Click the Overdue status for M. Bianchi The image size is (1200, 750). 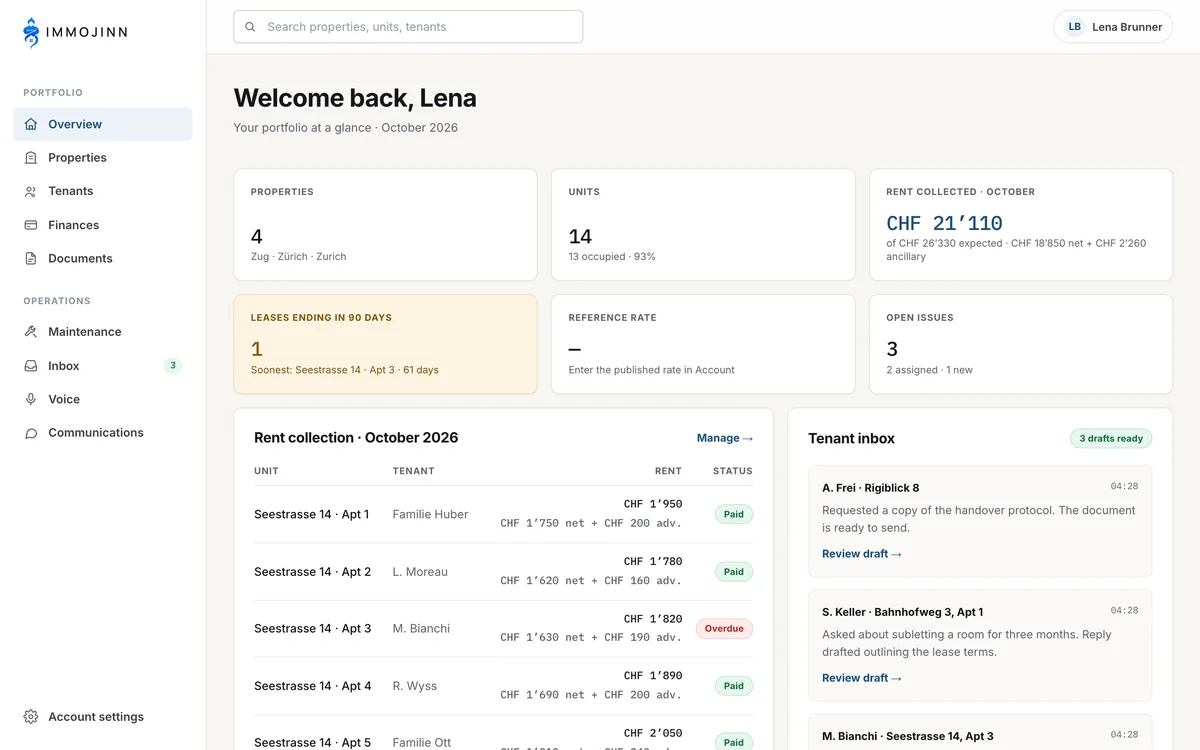(x=724, y=629)
